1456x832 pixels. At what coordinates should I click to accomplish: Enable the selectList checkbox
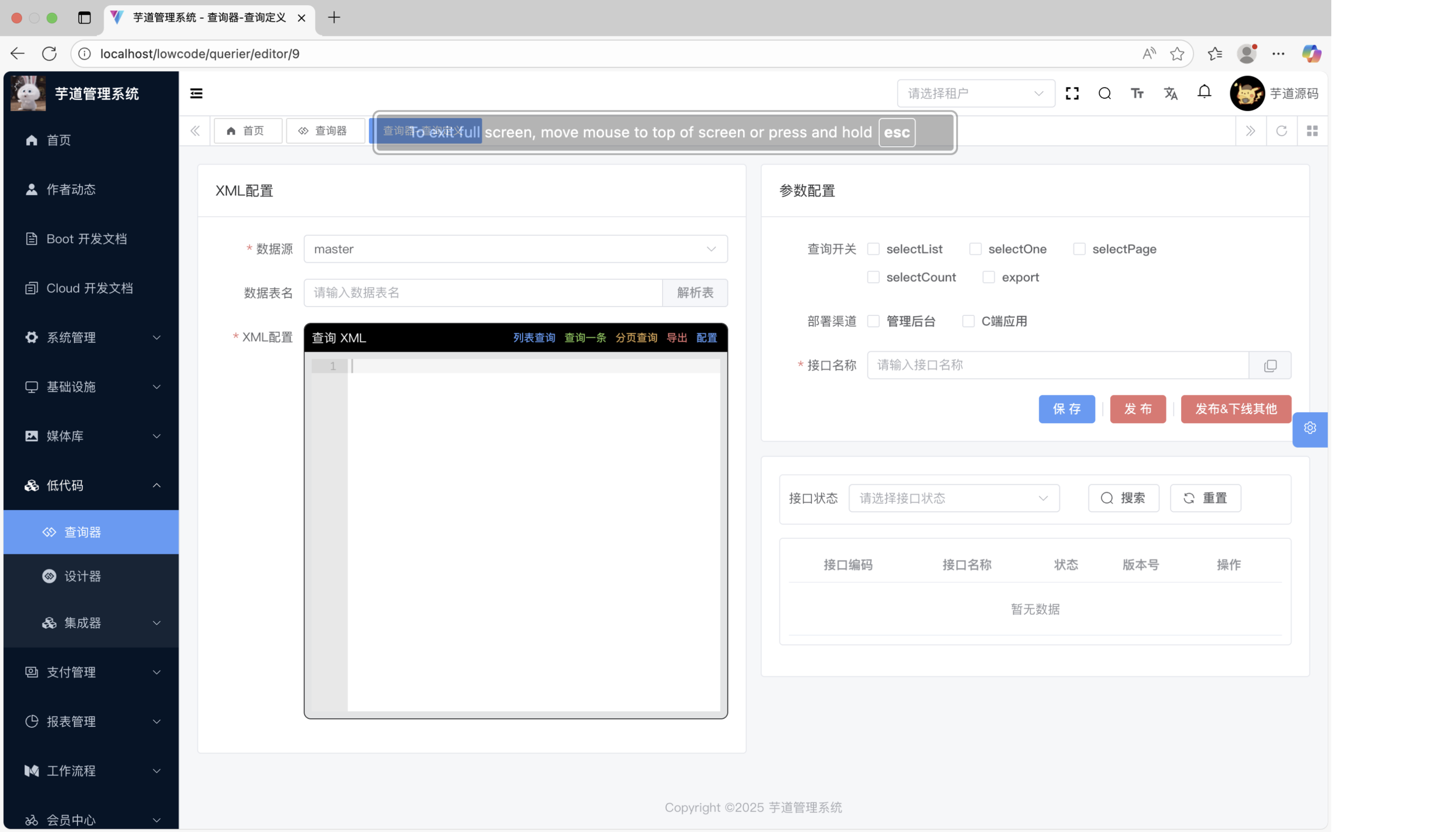coord(873,249)
